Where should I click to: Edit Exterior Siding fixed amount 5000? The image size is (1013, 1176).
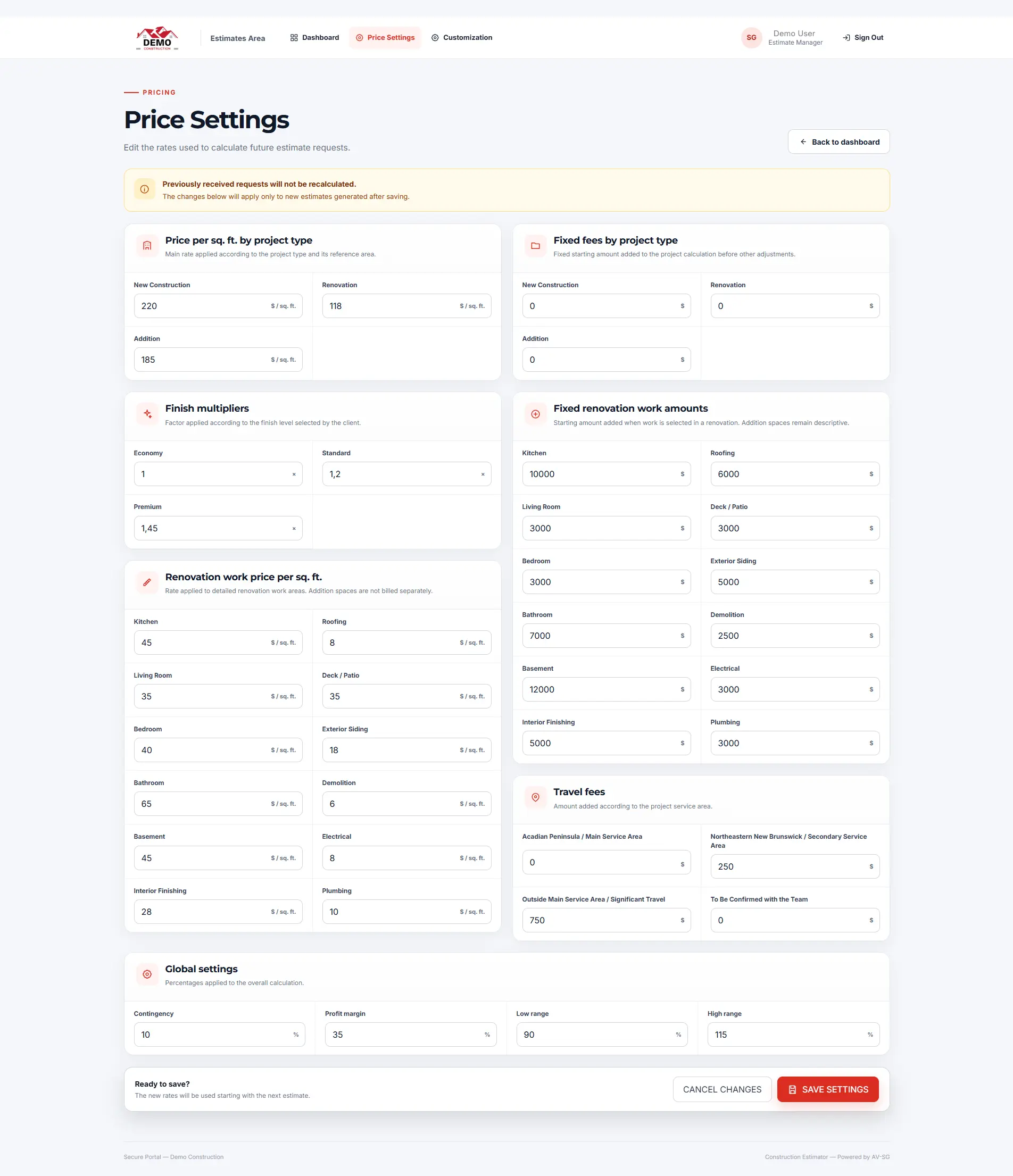click(x=795, y=582)
